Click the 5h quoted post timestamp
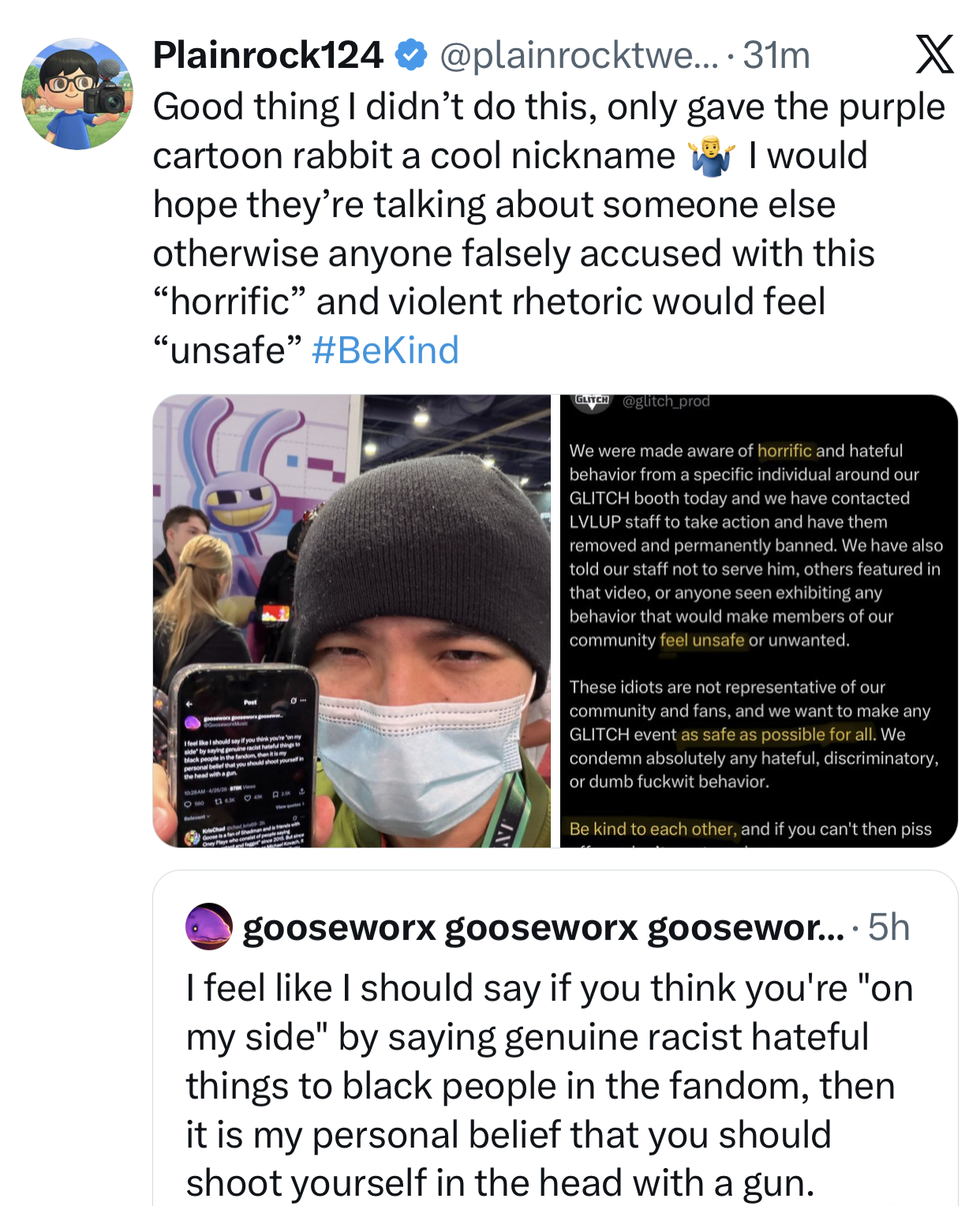The width and height of the screenshot is (980, 1206). (x=888, y=927)
